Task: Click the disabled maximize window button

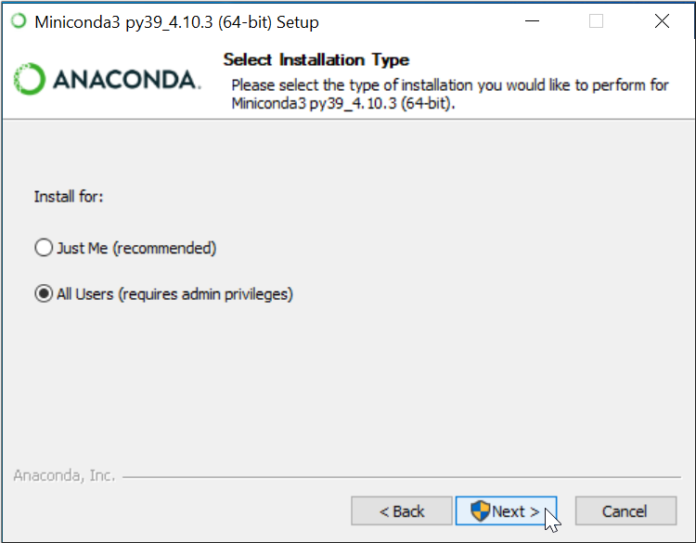Action: click(x=596, y=21)
